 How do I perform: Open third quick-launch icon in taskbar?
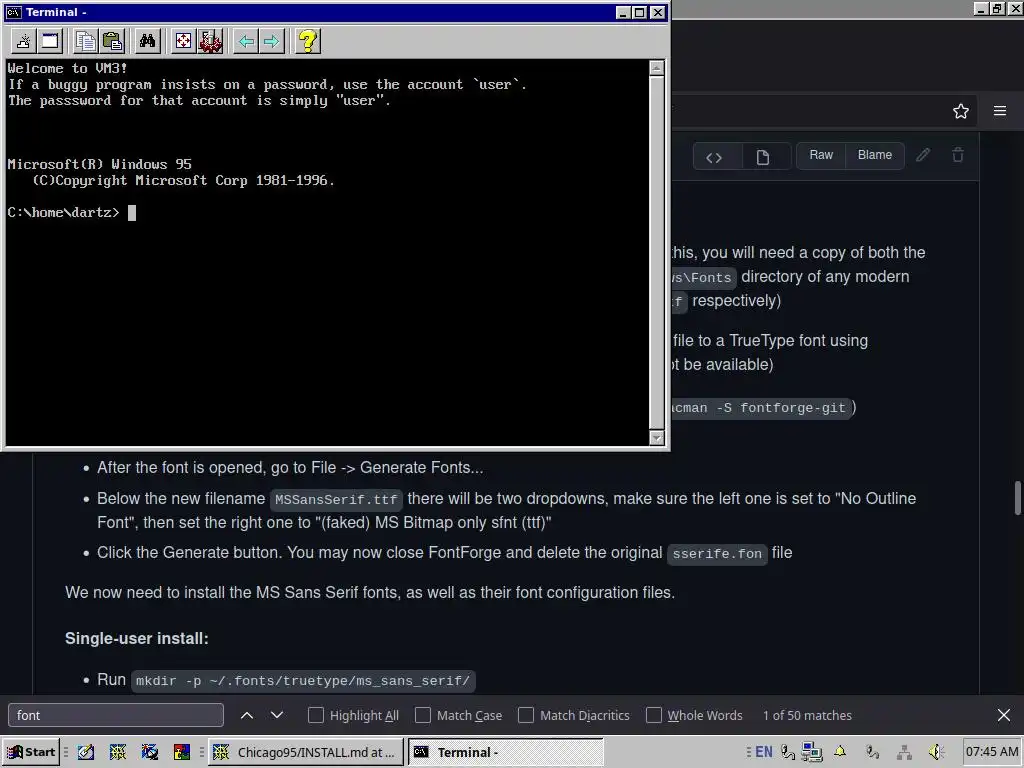point(150,752)
